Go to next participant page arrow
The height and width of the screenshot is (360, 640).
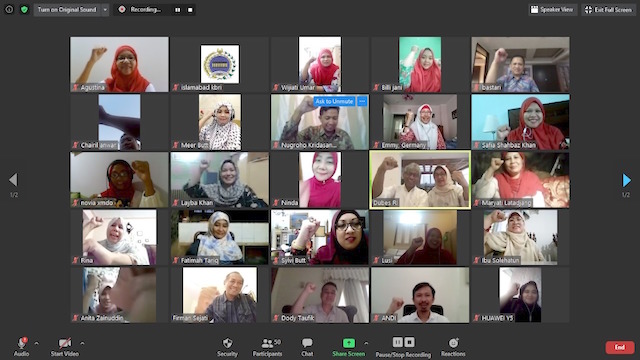(626, 180)
